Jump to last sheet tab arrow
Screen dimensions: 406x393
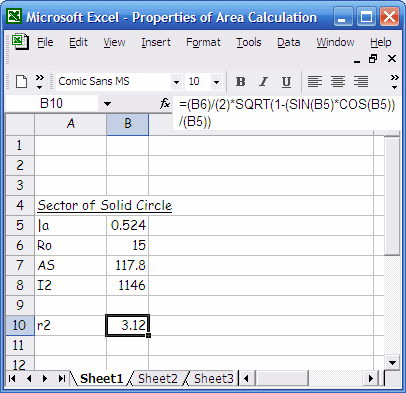61,379
